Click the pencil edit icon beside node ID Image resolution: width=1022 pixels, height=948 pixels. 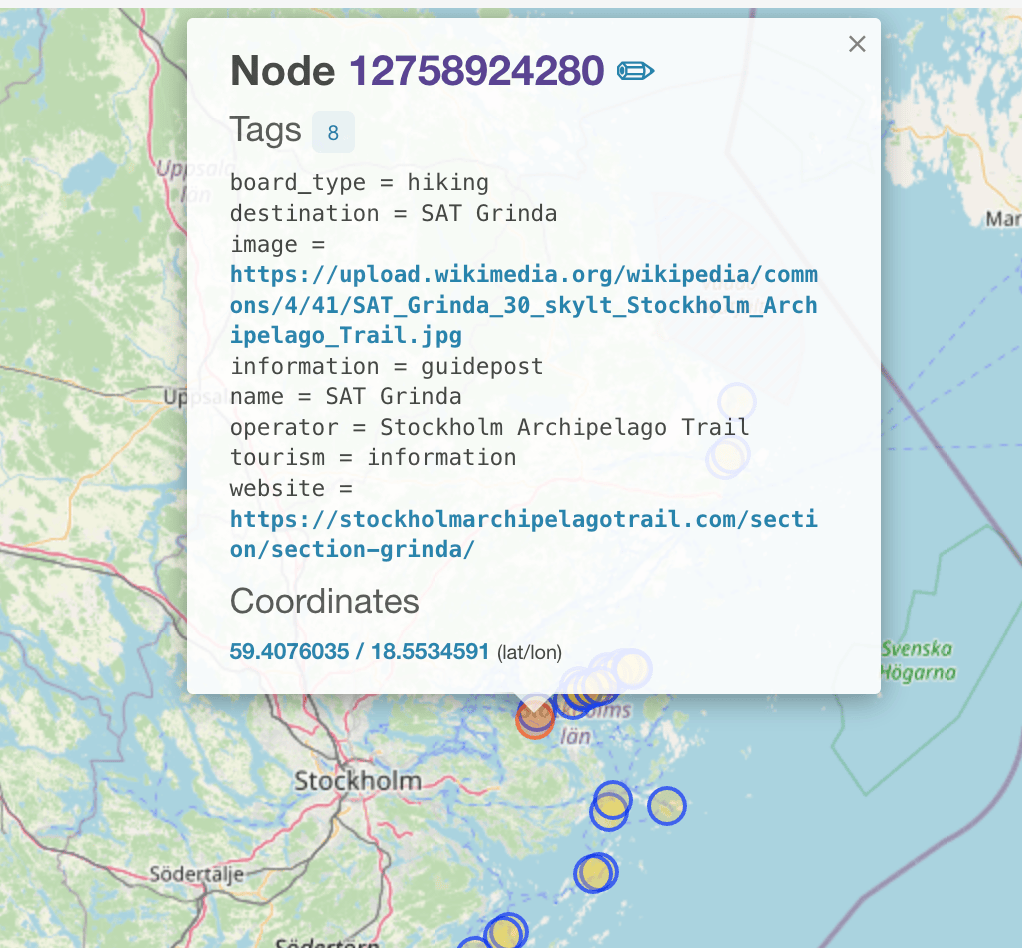pyautogui.click(x=635, y=71)
